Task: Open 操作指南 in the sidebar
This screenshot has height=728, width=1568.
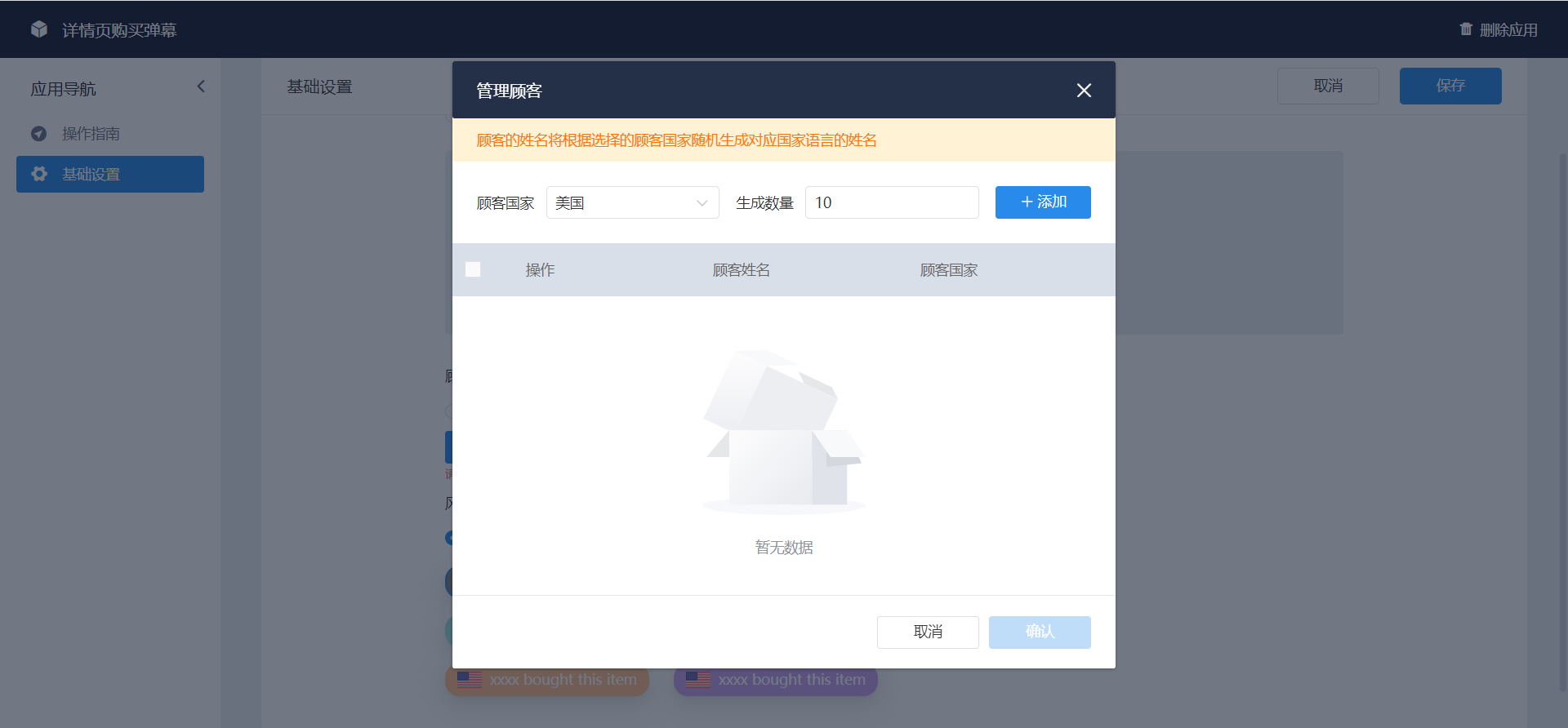Action: [110, 133]
